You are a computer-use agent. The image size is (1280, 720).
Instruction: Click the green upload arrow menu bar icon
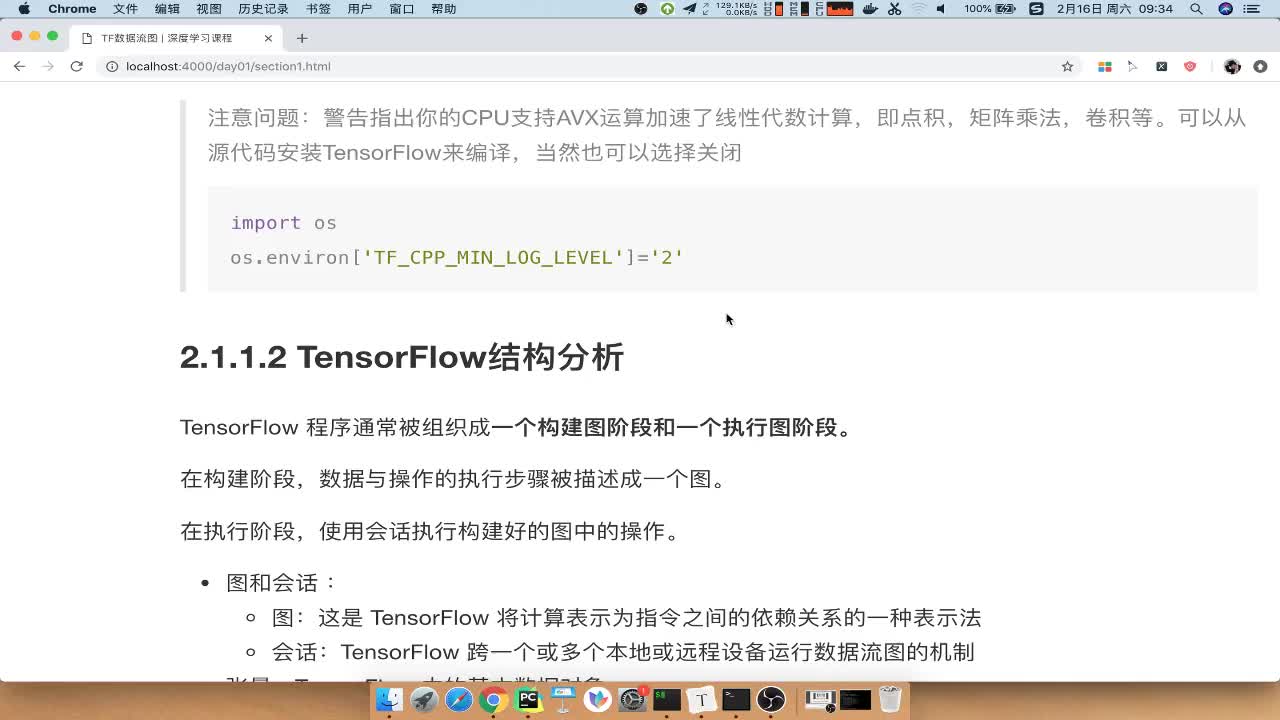point(667,9)
